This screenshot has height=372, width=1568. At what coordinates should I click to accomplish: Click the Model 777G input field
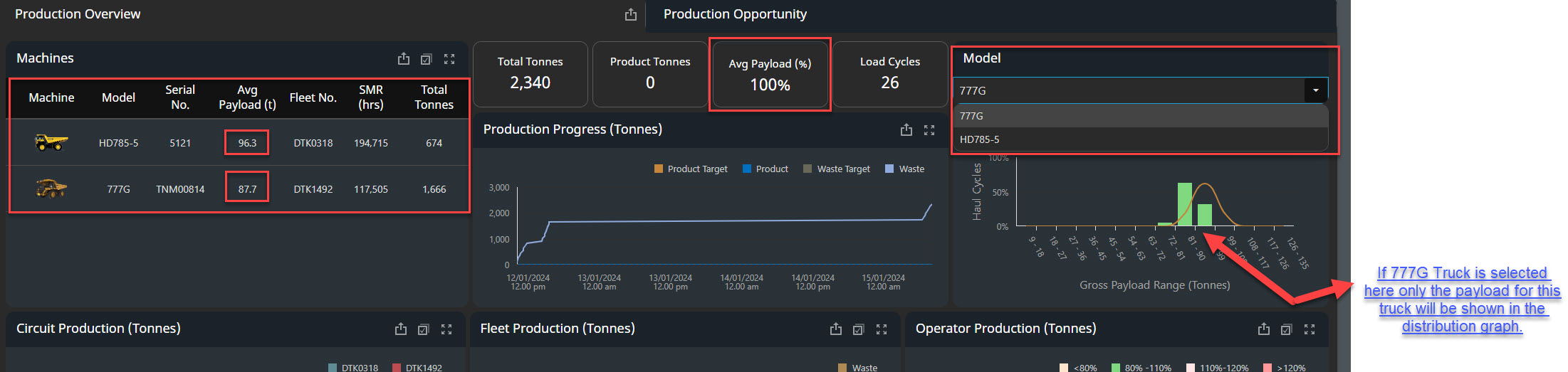[x=1129, y=90]
